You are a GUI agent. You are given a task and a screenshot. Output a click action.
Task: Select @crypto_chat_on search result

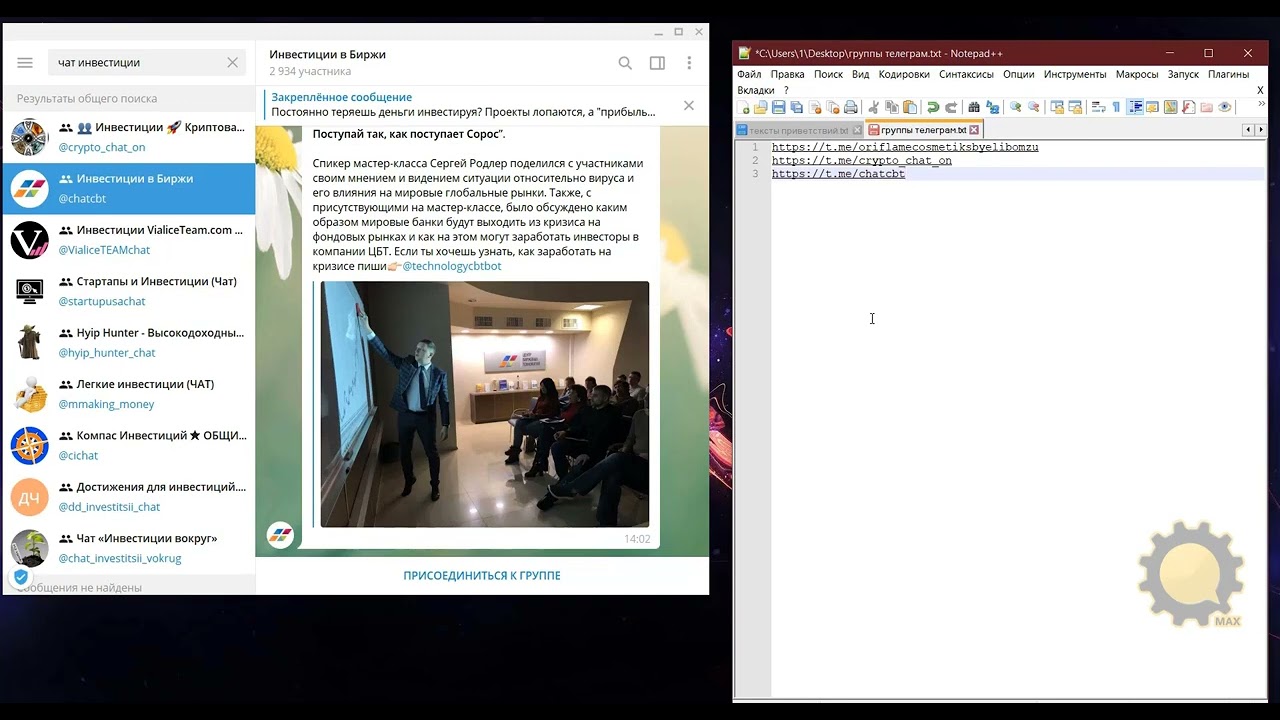point(129,137)
